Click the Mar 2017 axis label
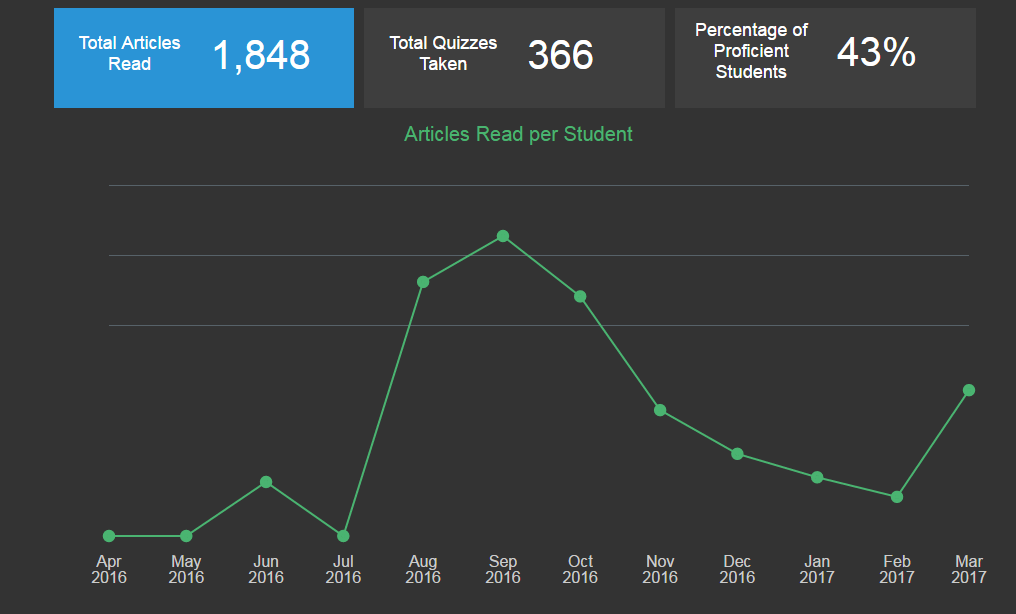The image size is (1016, 614). click(x=969, y=569)
